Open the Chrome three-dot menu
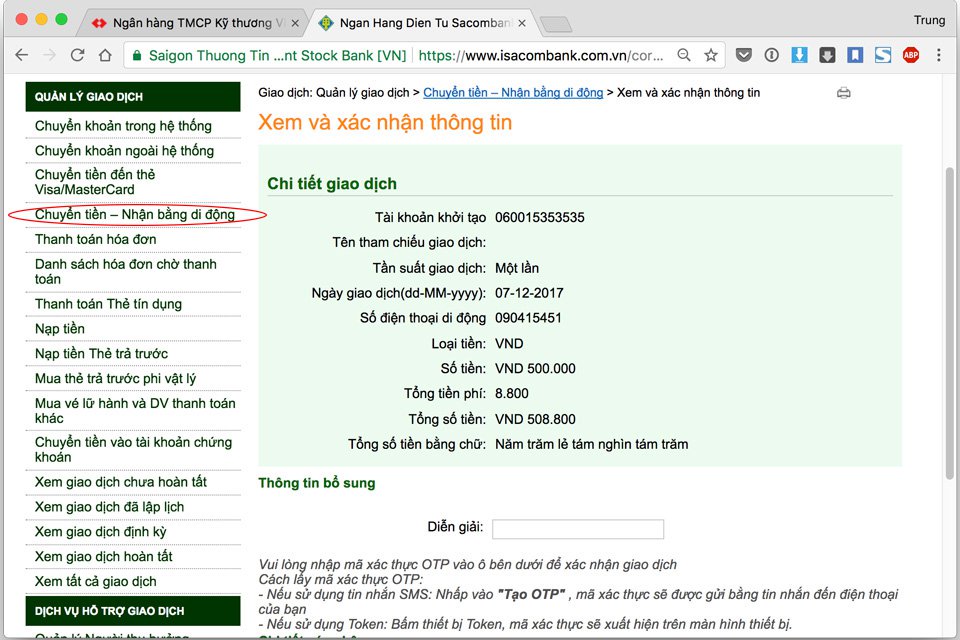 939,55
